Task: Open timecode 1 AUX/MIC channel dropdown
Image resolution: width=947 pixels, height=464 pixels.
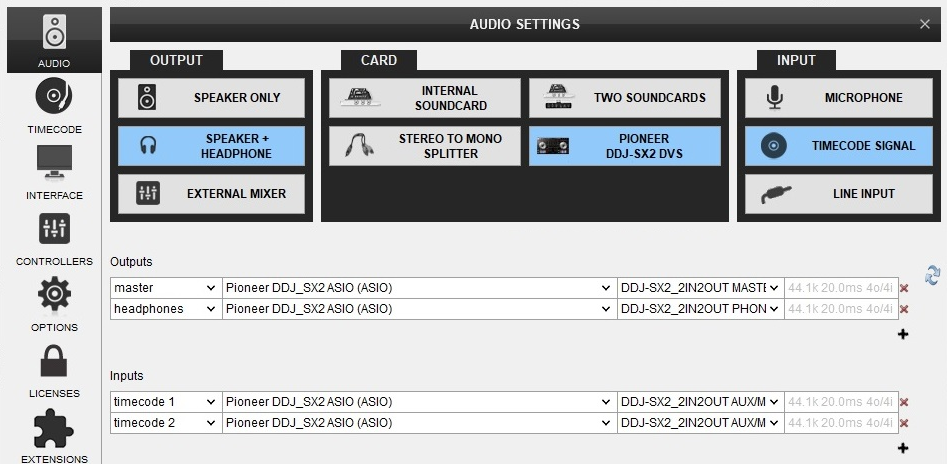Action: pyautogui.click(x=701, y=402)
